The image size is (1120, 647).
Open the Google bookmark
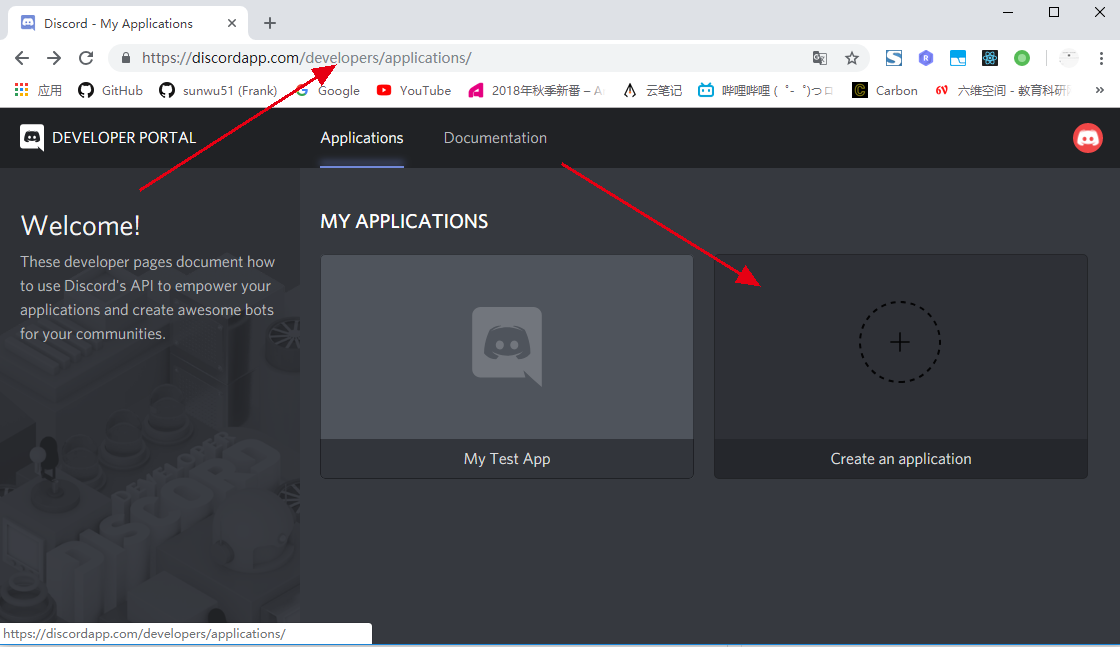[x=329, y=91]
